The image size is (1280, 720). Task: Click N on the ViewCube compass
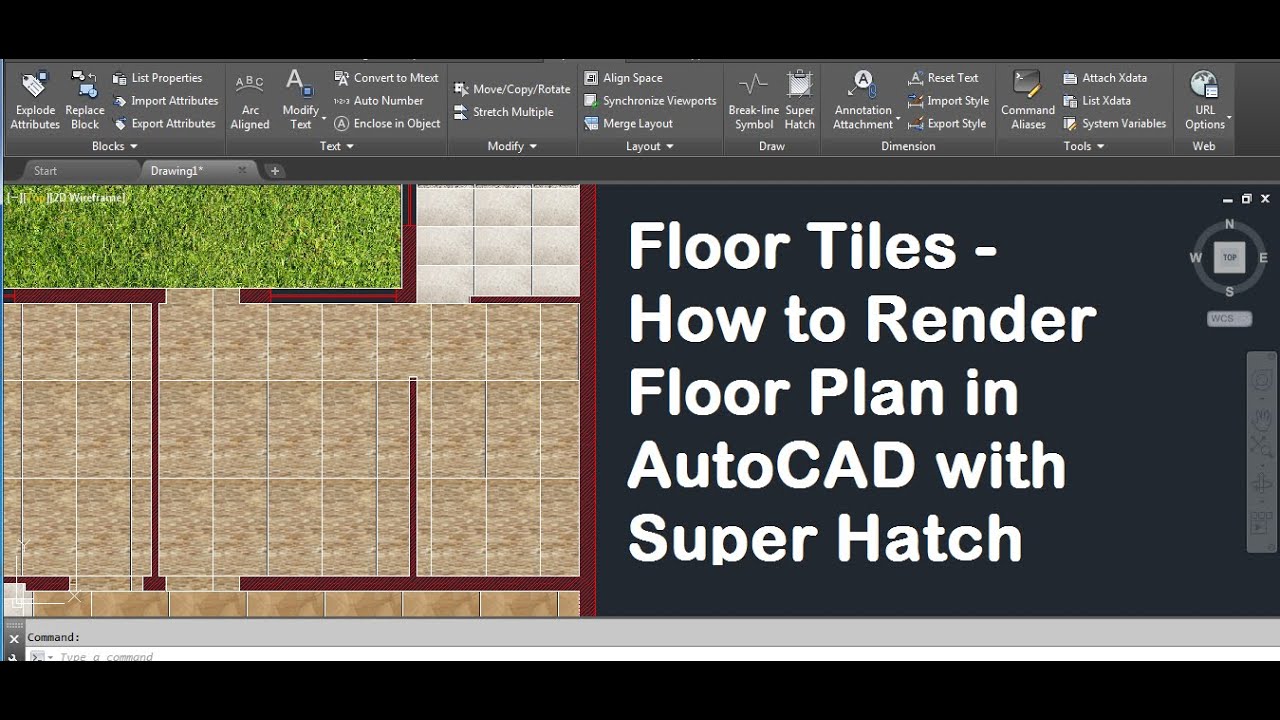[1230, 224]
